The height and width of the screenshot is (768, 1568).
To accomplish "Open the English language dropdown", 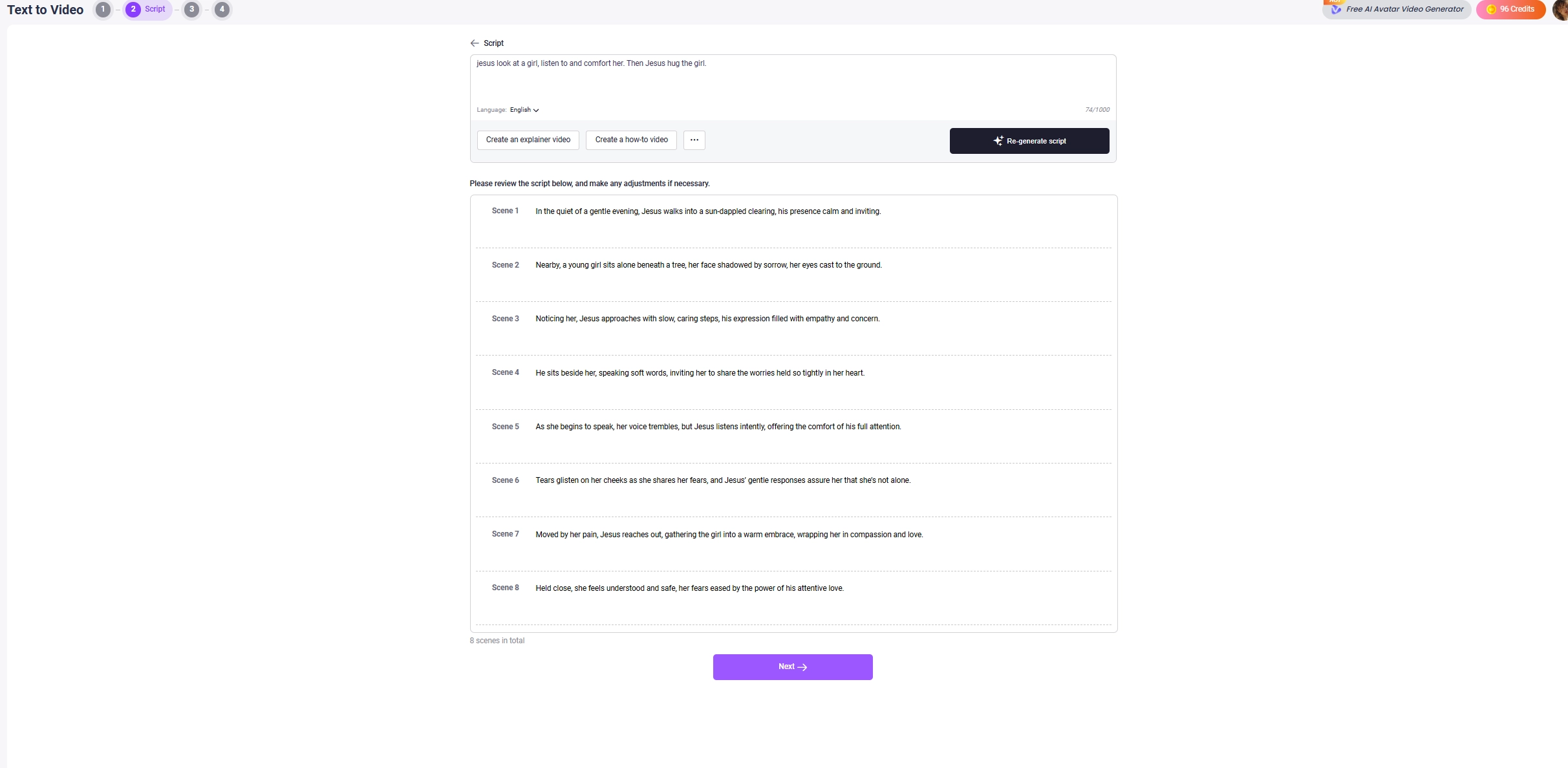I will [524, 110].
